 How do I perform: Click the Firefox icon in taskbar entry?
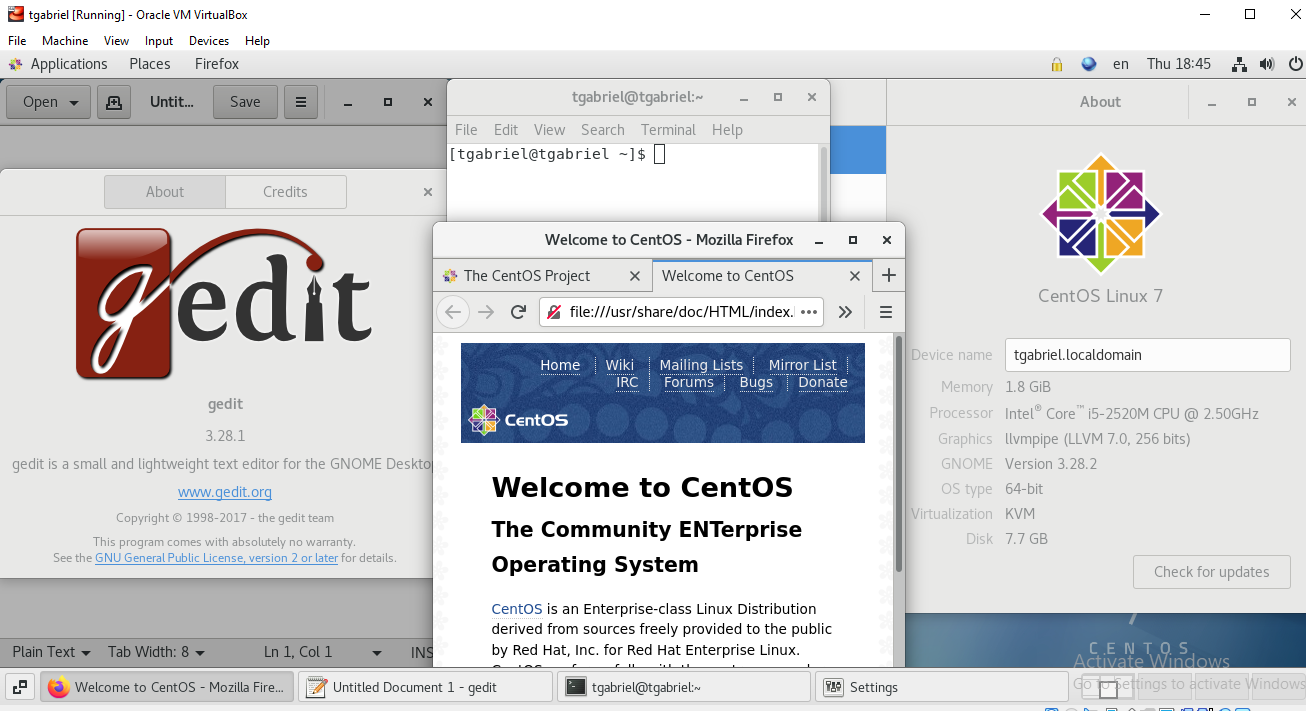click(59, 687)
